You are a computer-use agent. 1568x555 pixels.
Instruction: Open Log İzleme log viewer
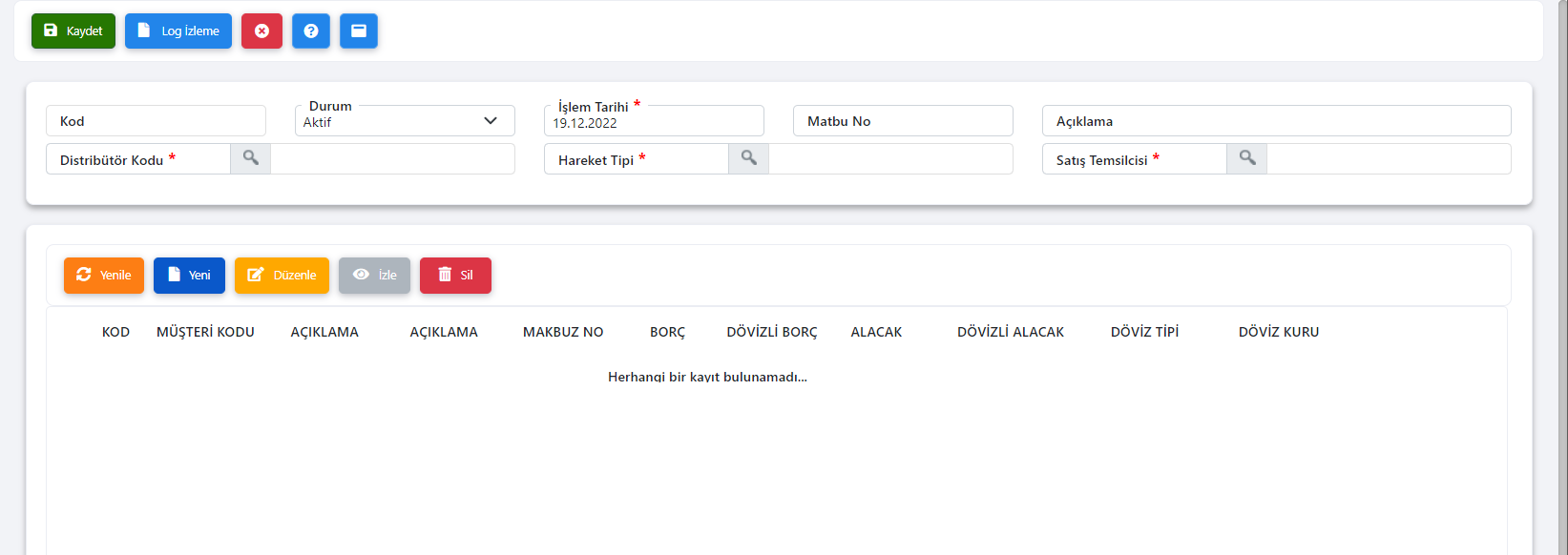coord(178,31)
